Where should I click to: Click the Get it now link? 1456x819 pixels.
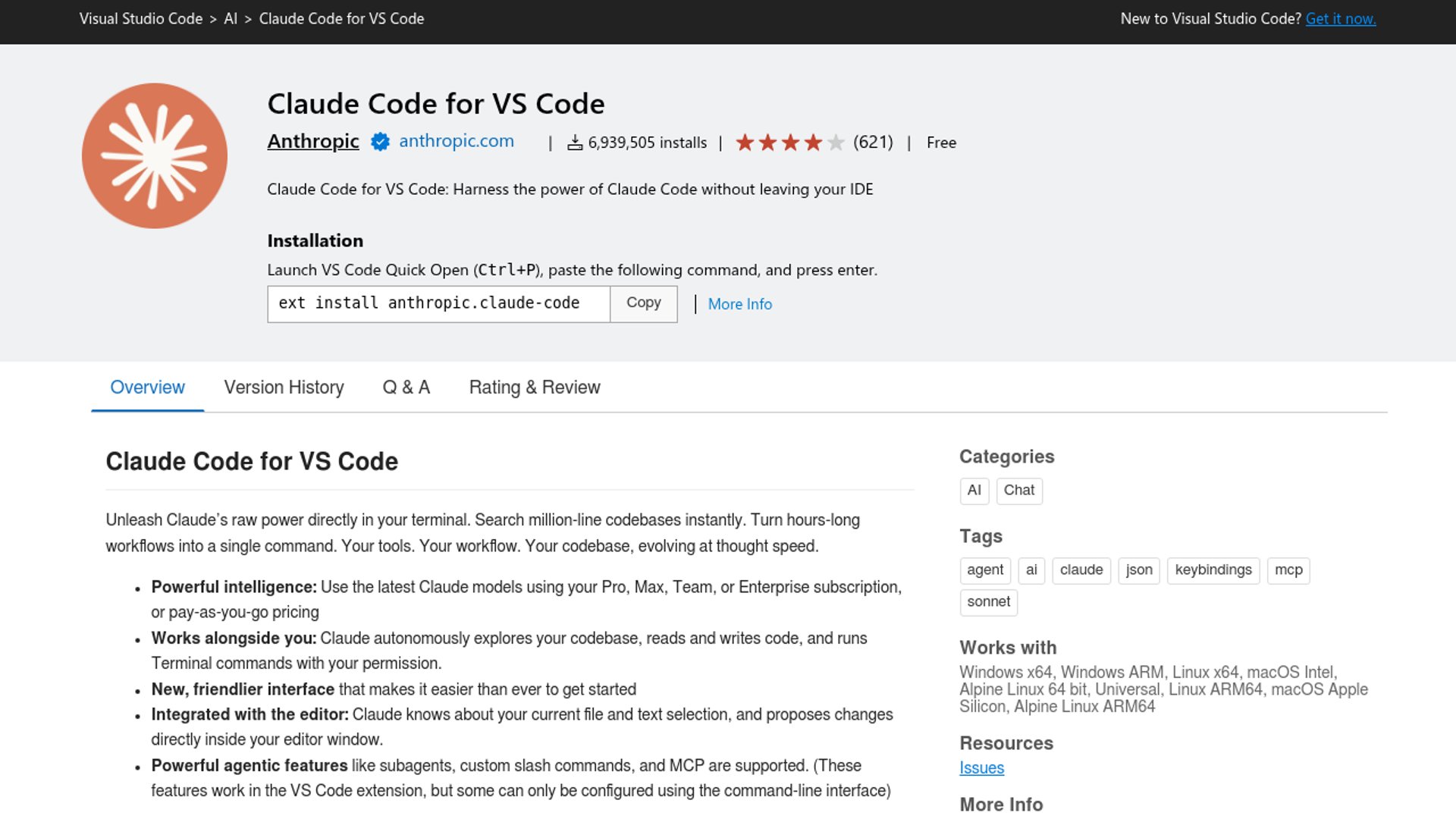click(1340, 19)
